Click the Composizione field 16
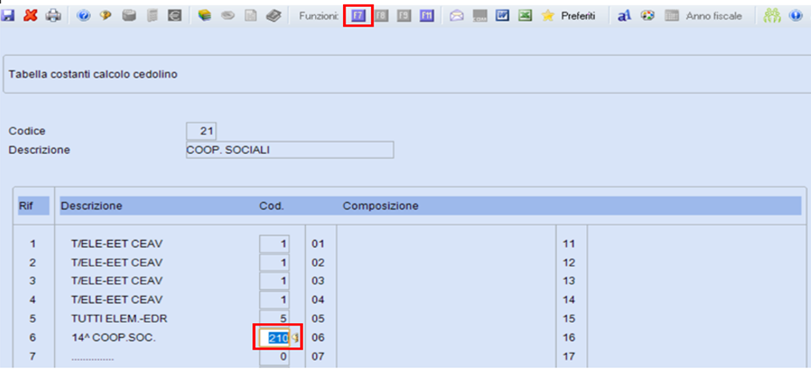This screenshot has width=811, height=370. (696, 338)
